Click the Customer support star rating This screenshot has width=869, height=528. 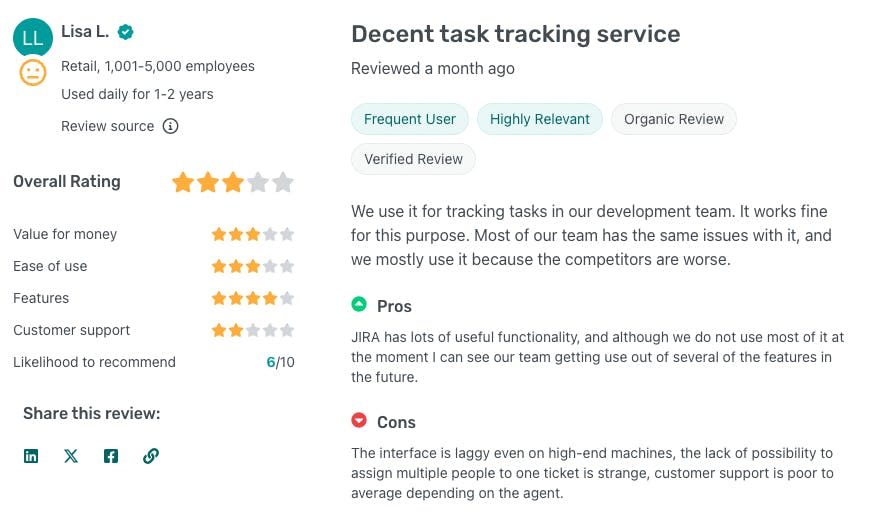pyautogui.click(x=252, y=330)
